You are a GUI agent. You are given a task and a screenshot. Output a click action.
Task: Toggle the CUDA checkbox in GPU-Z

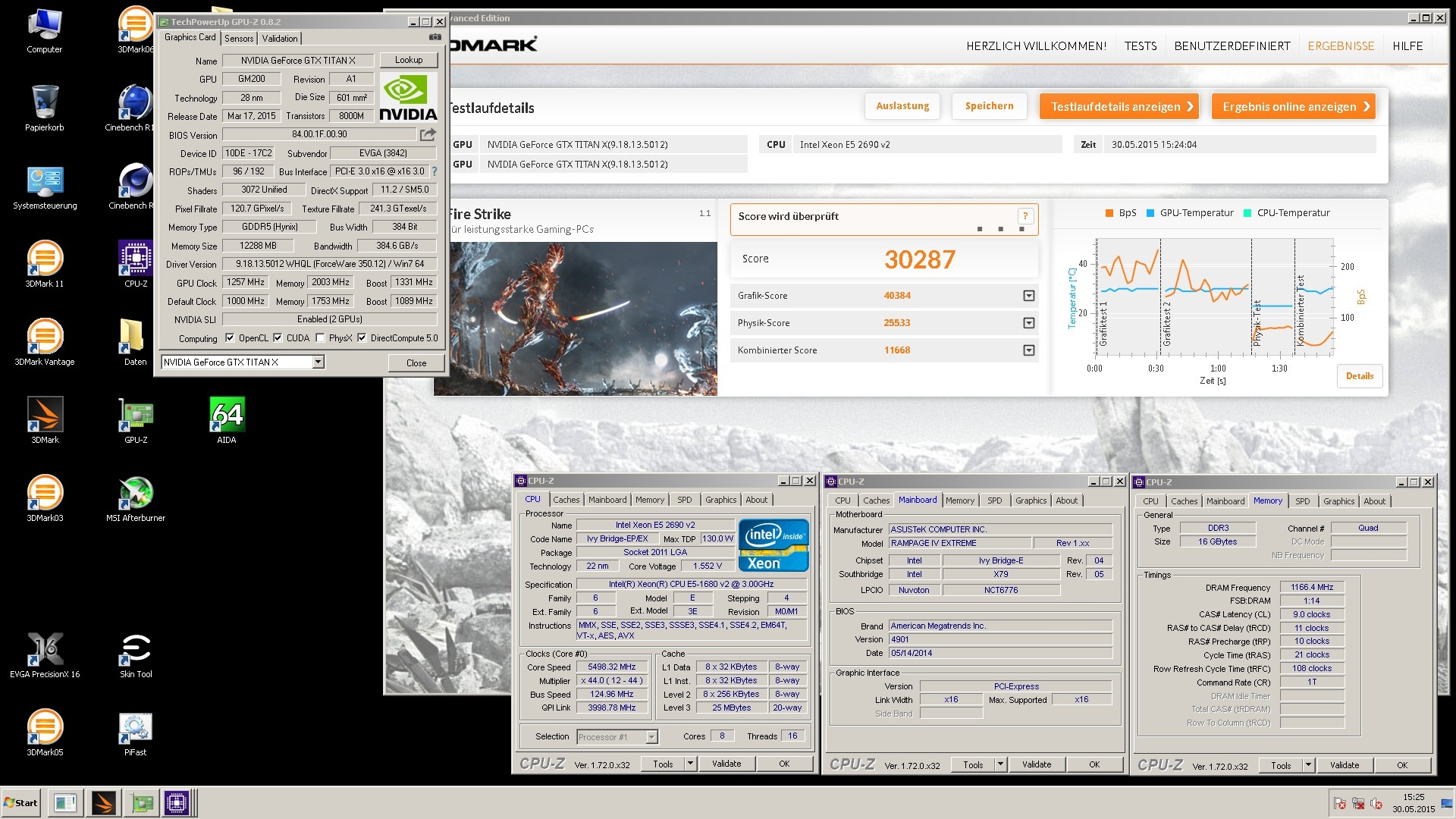pyautogui.click(x=278, y=338)
